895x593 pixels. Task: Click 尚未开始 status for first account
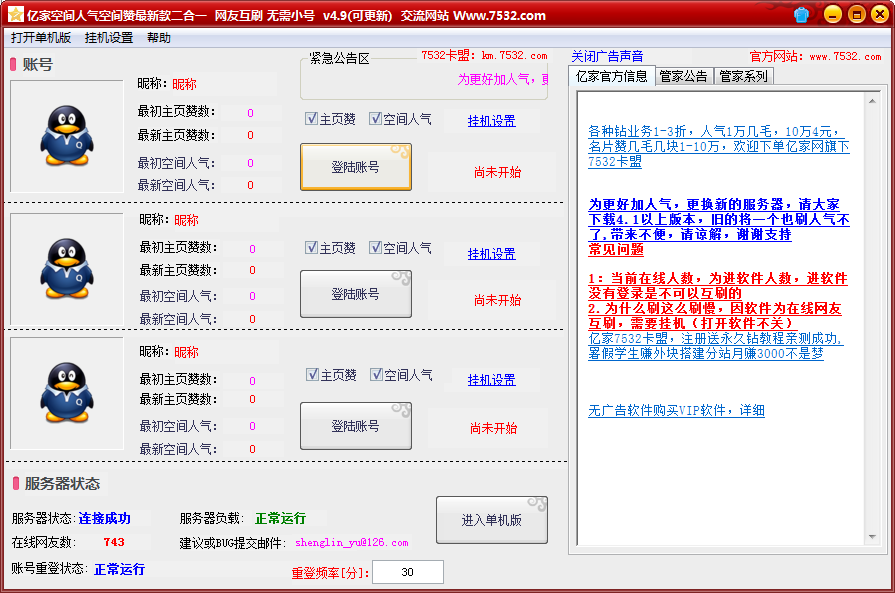click(498, 172)
